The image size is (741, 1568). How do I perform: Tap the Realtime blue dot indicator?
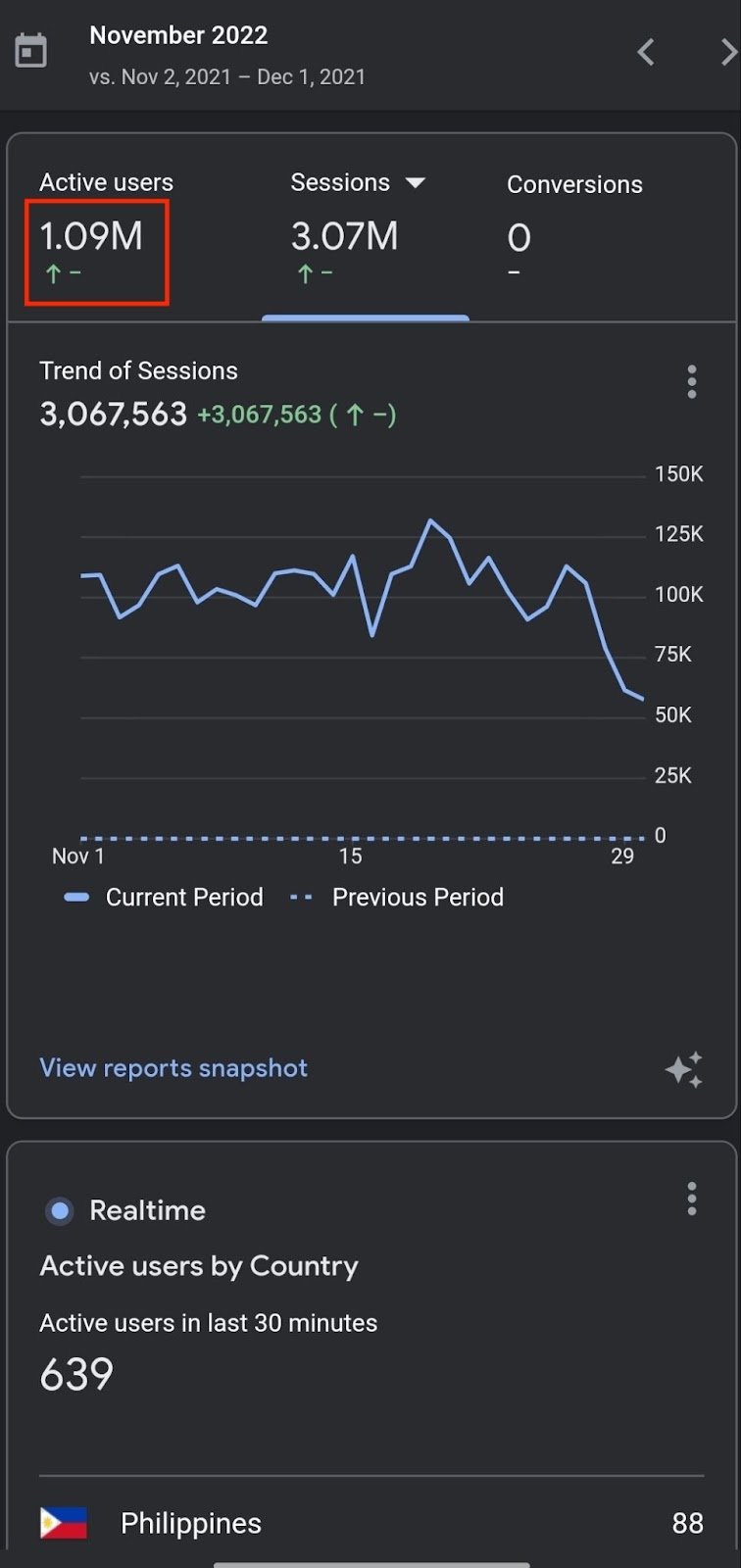tap(60, 1211)
